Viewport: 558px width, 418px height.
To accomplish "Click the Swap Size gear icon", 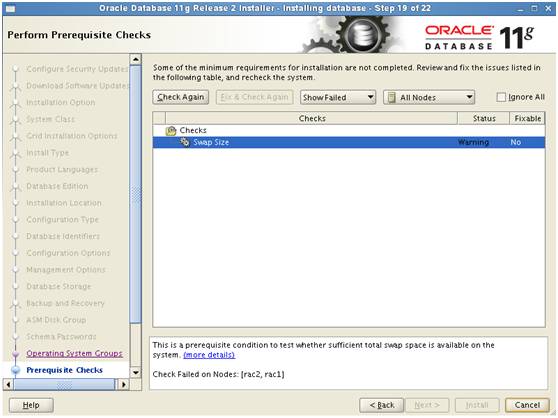I will point(184,142).
